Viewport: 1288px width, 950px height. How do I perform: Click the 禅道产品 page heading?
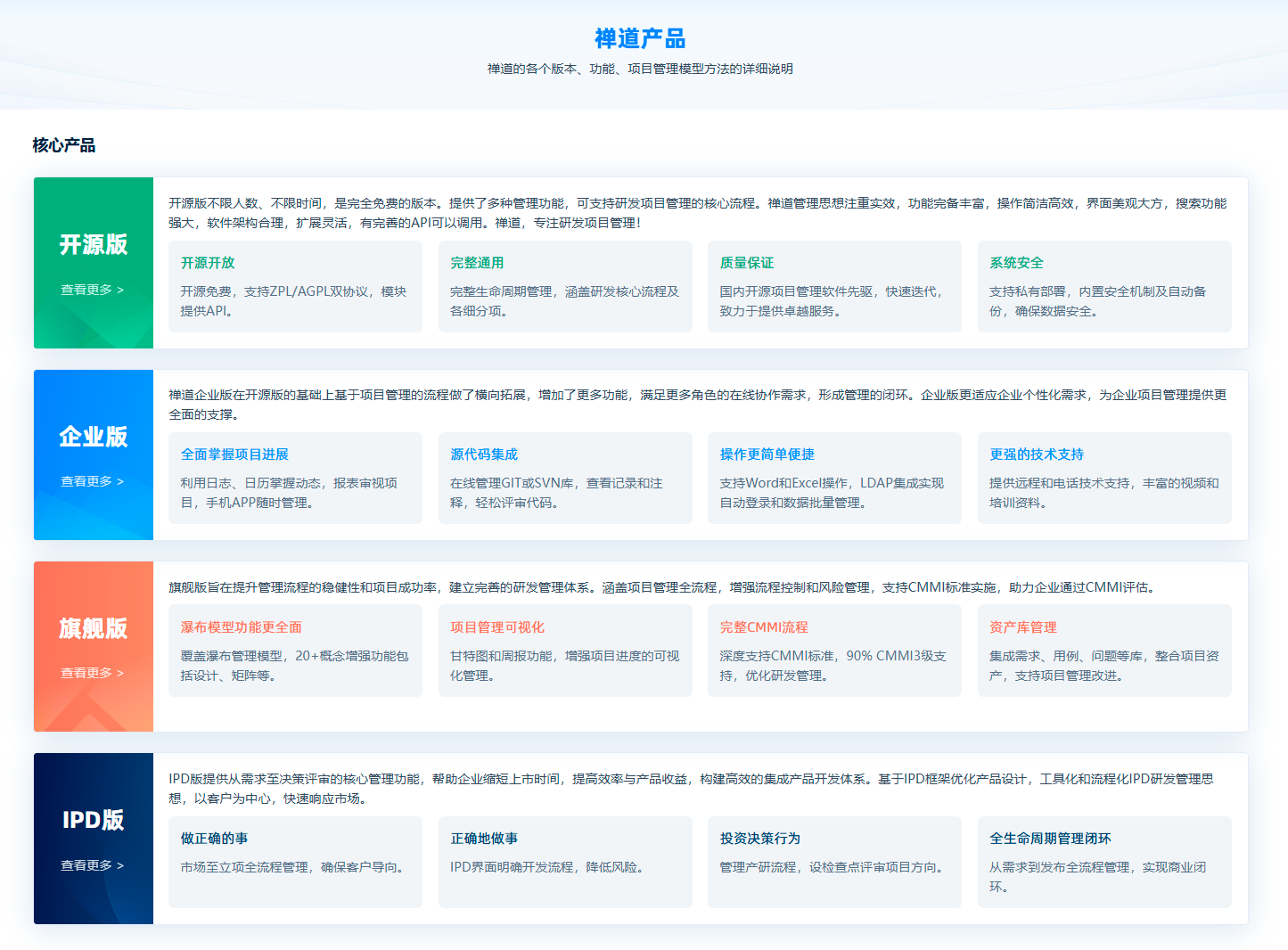[640, 38]
